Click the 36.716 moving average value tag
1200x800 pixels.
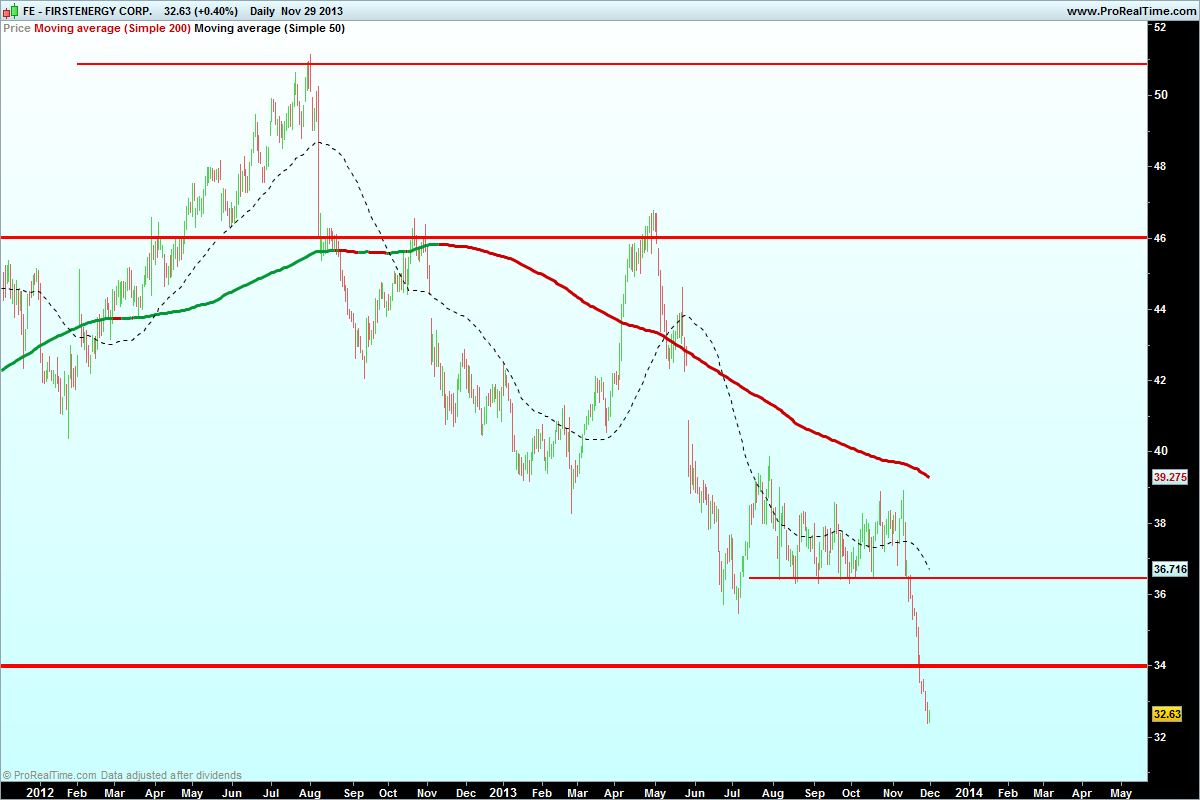[1169, 569]
